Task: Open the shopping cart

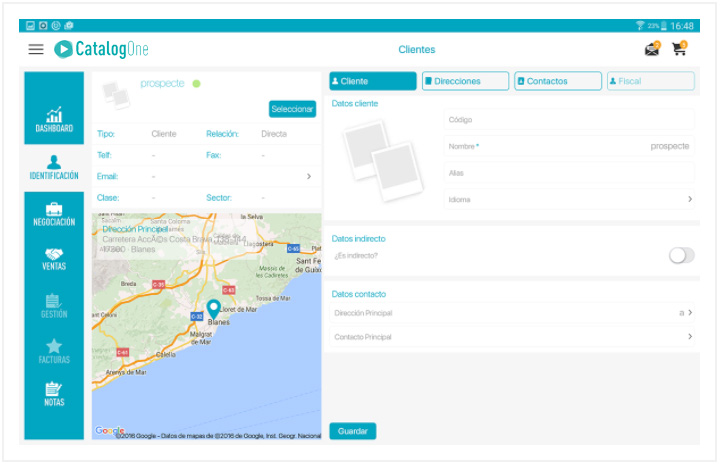Action: tap(680, 49)
